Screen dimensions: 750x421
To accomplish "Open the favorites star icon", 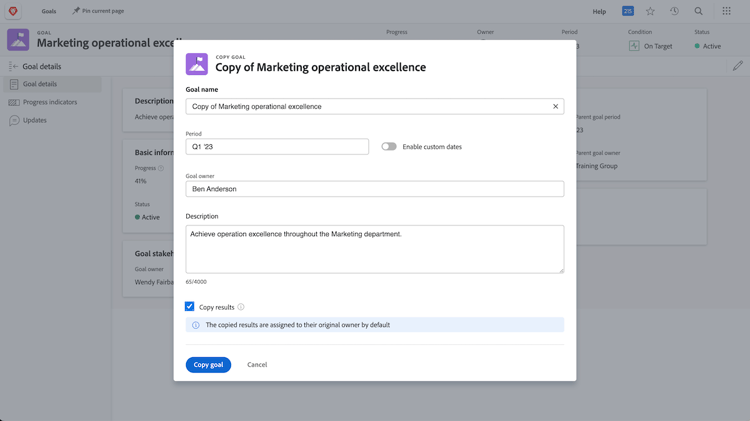I will tap(650, 11).
